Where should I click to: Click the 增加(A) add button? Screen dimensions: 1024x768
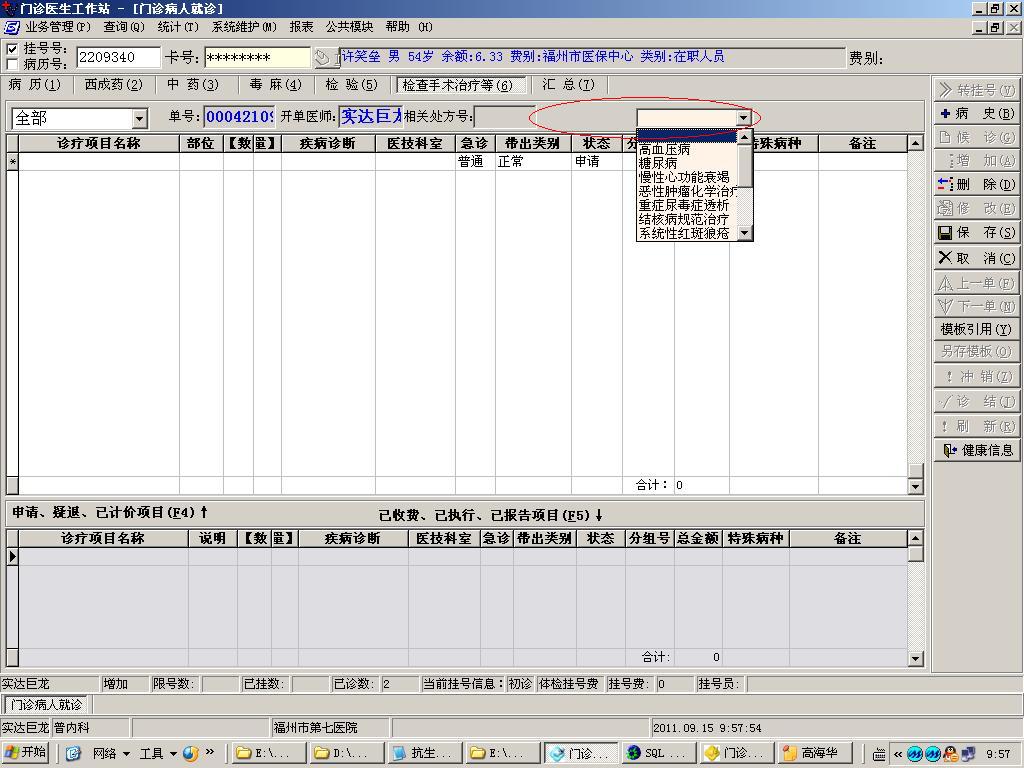click(x=976, y=161)
